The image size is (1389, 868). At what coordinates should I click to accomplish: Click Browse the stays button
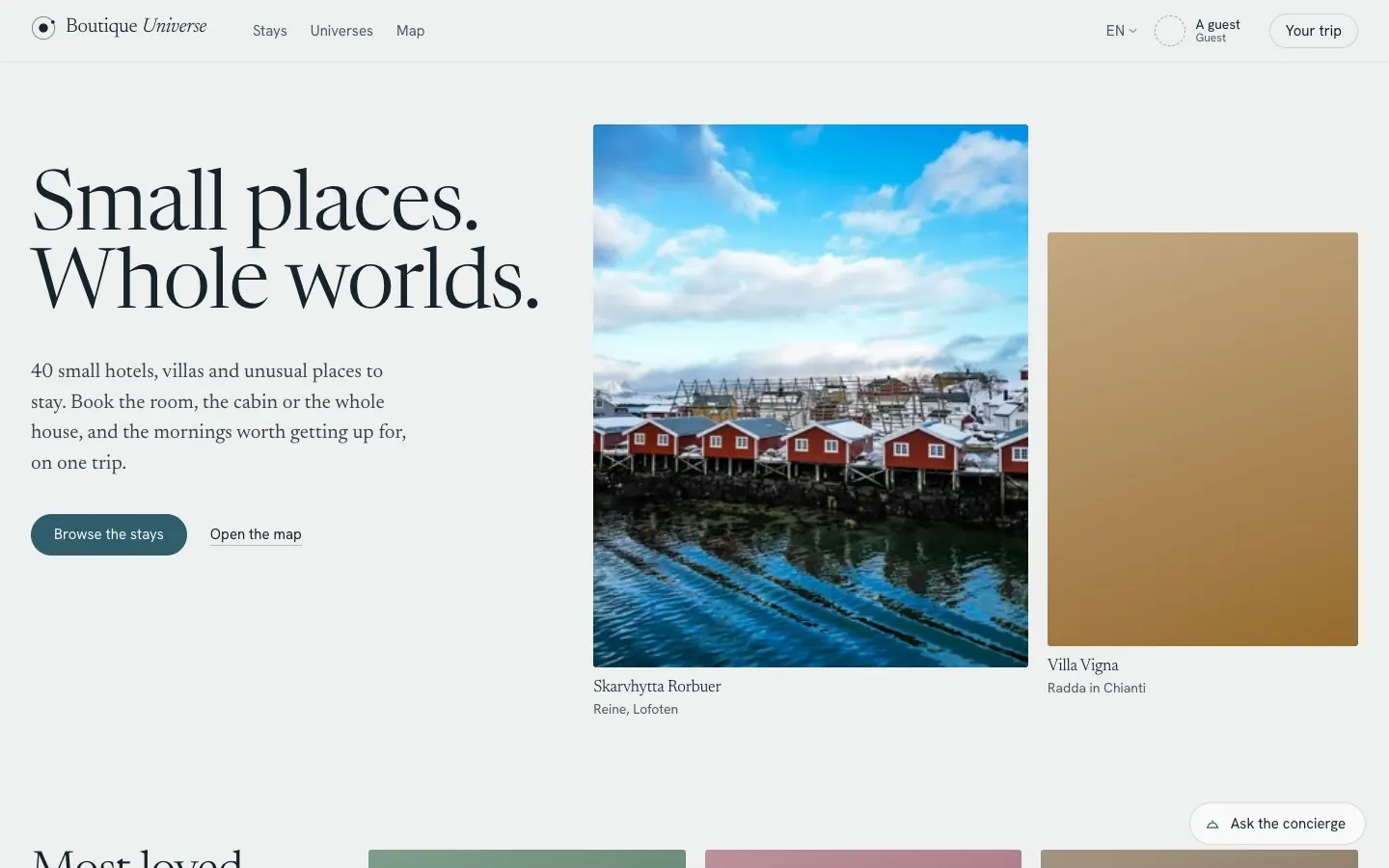click(109, 534)
